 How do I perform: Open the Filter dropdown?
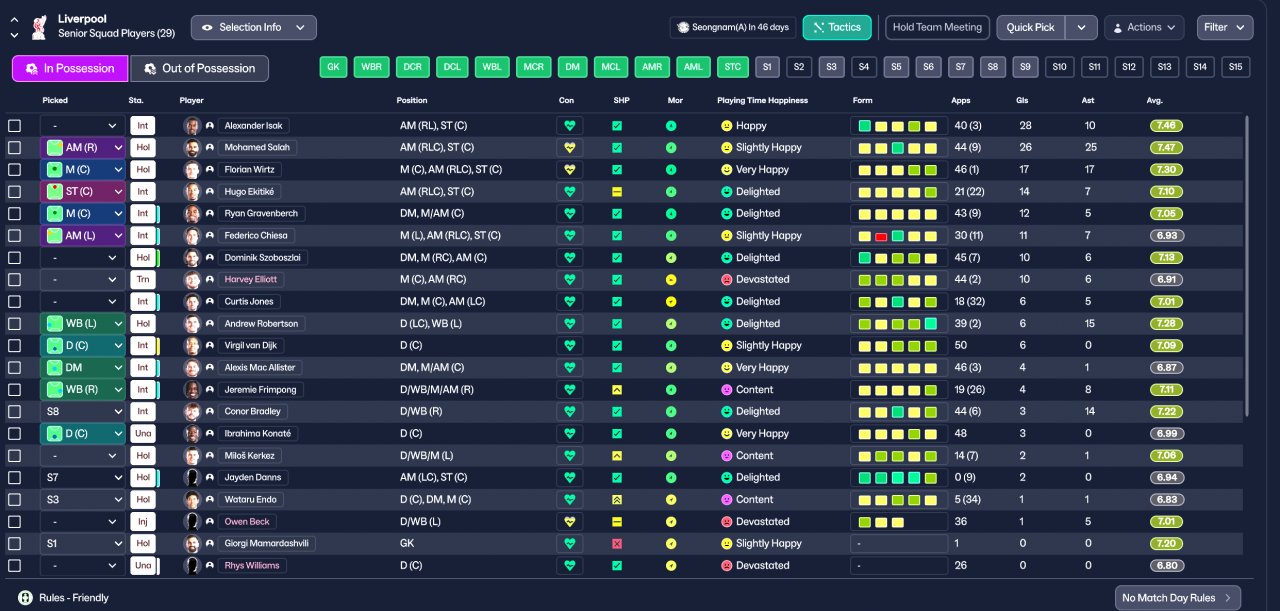point(1225,28)
